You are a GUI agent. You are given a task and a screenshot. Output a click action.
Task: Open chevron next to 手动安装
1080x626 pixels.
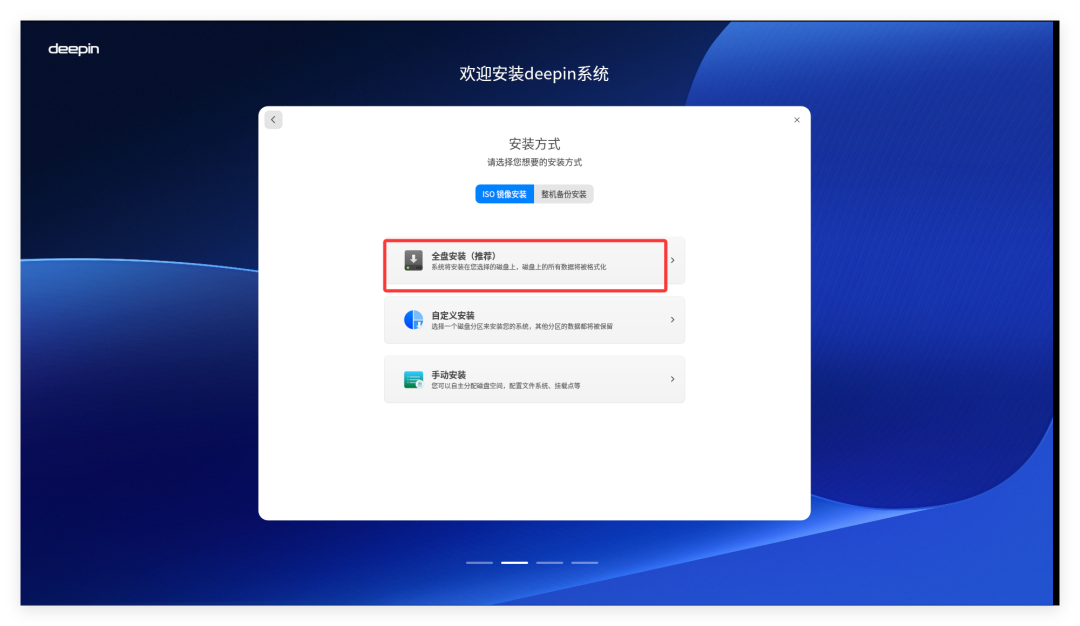(672, 379)
